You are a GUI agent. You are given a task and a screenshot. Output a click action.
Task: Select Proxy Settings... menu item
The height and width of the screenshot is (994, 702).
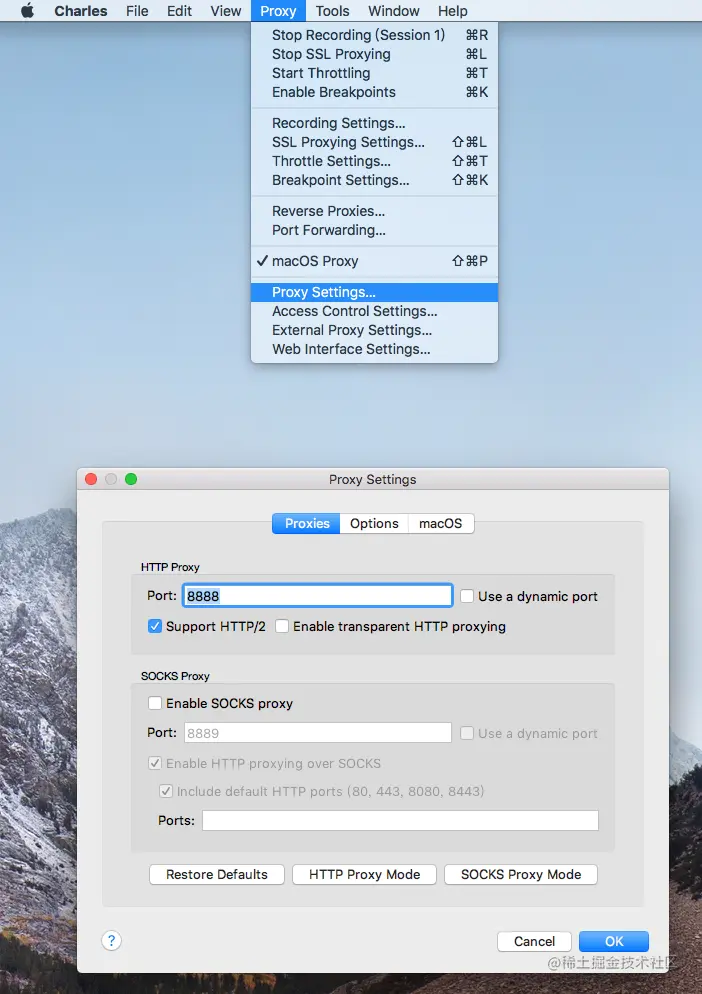pyautogui.click(x=374, y=292)
